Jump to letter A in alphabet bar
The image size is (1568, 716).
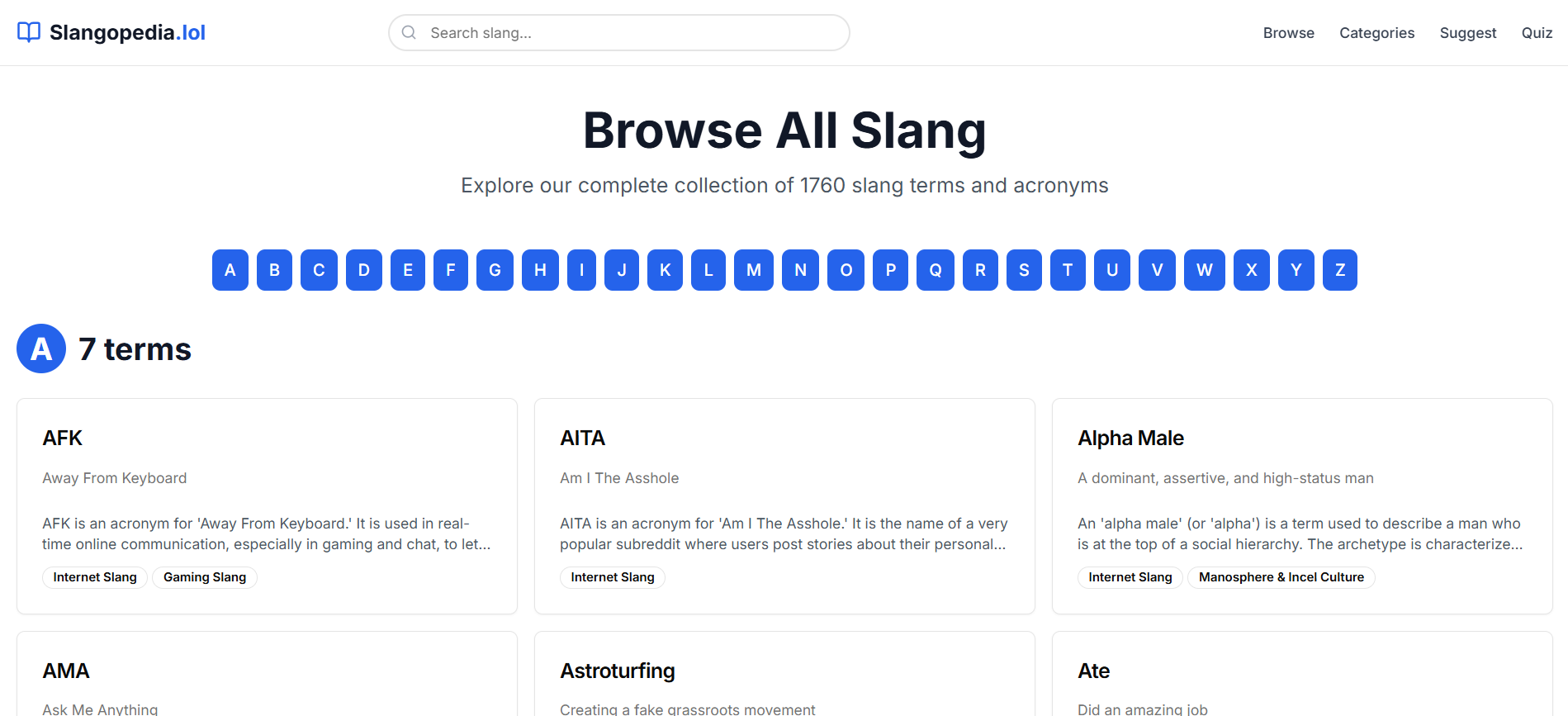230,270
